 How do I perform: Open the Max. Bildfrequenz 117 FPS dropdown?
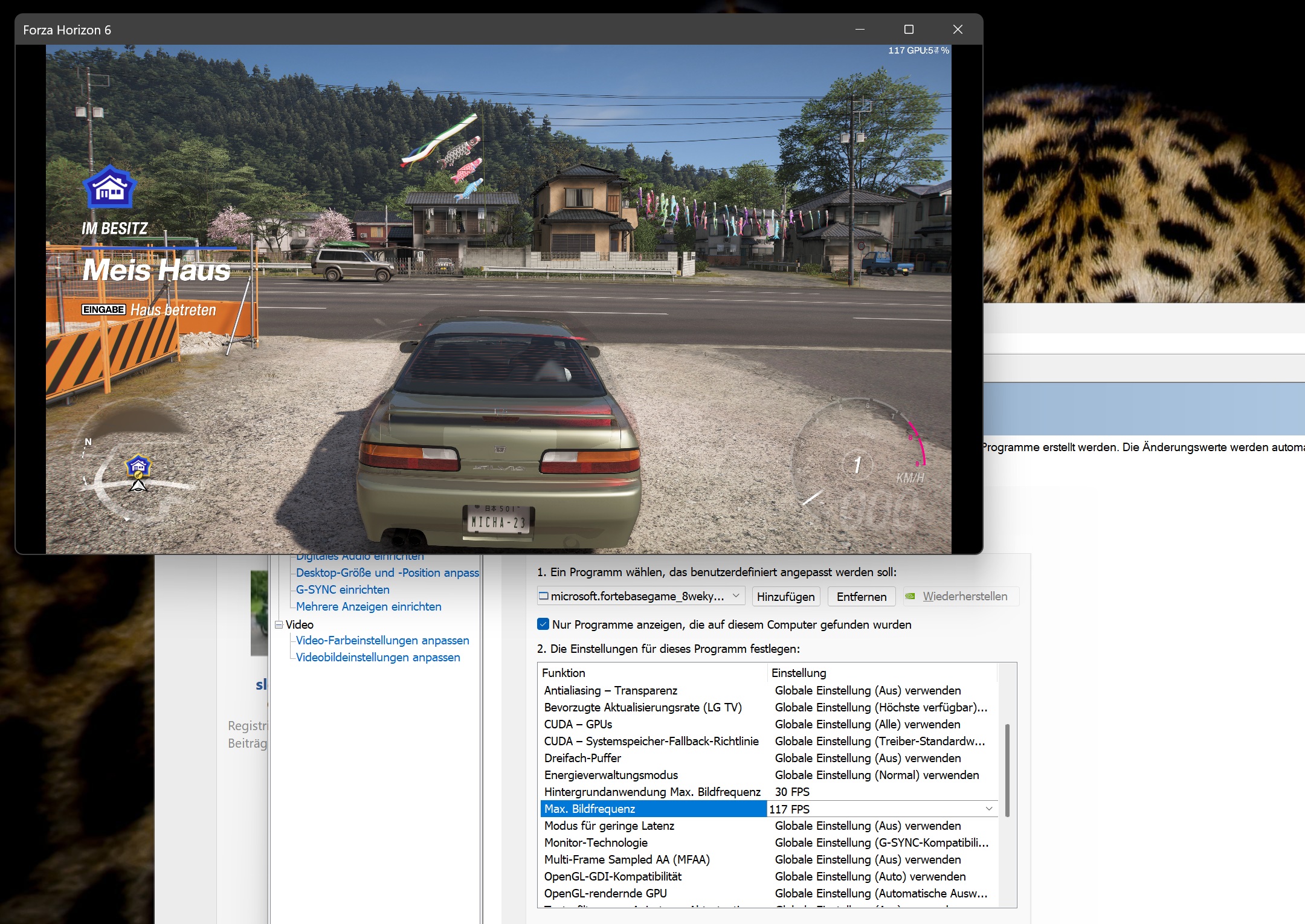pos(989,809)
